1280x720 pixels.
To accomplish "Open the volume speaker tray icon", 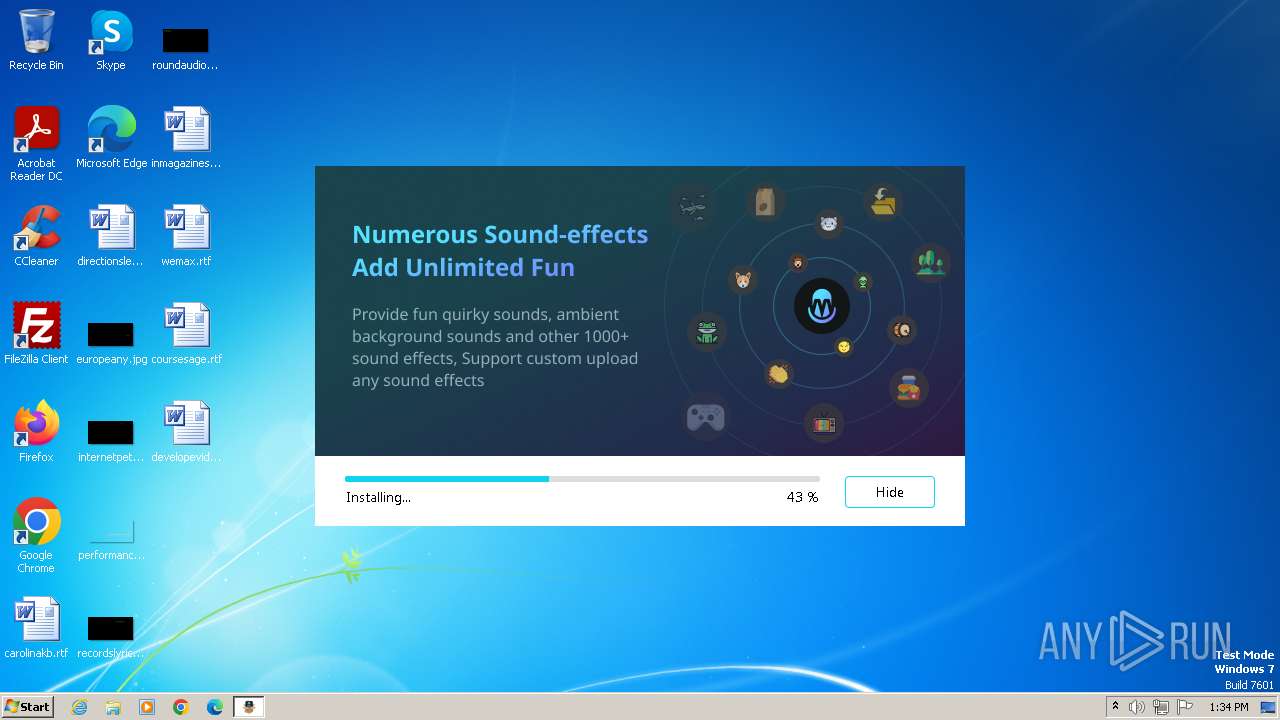I will pos(1137,707).
